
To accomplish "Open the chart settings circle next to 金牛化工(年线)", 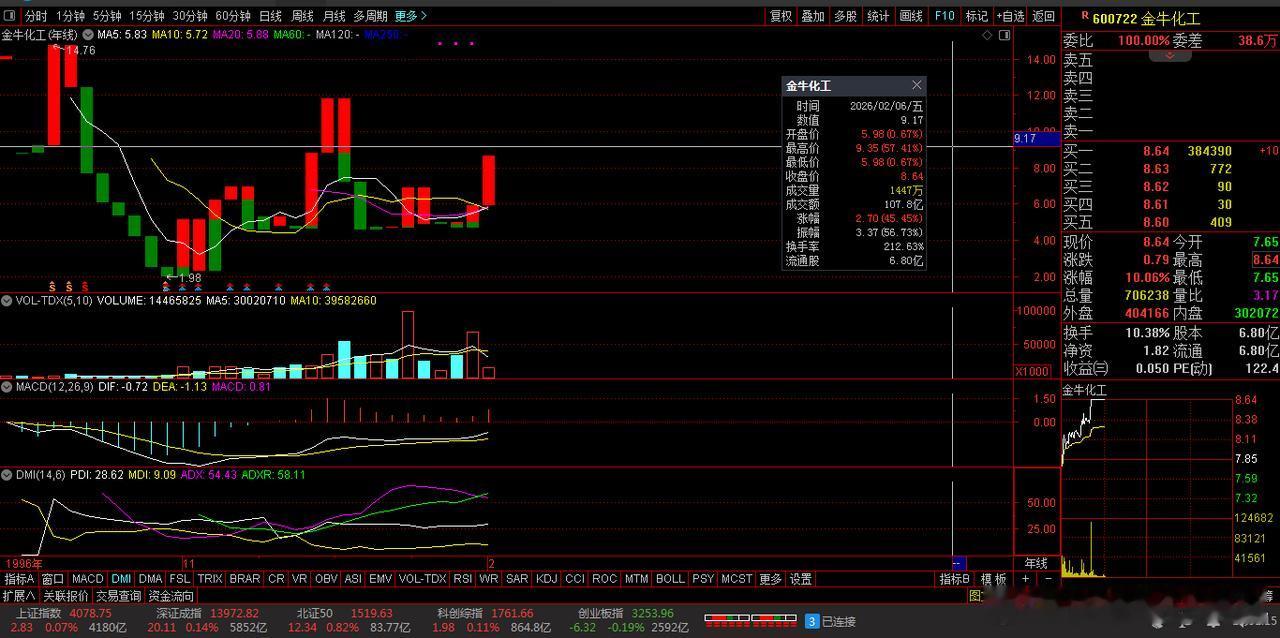I will pyautogui.click(x=87, y=35).
